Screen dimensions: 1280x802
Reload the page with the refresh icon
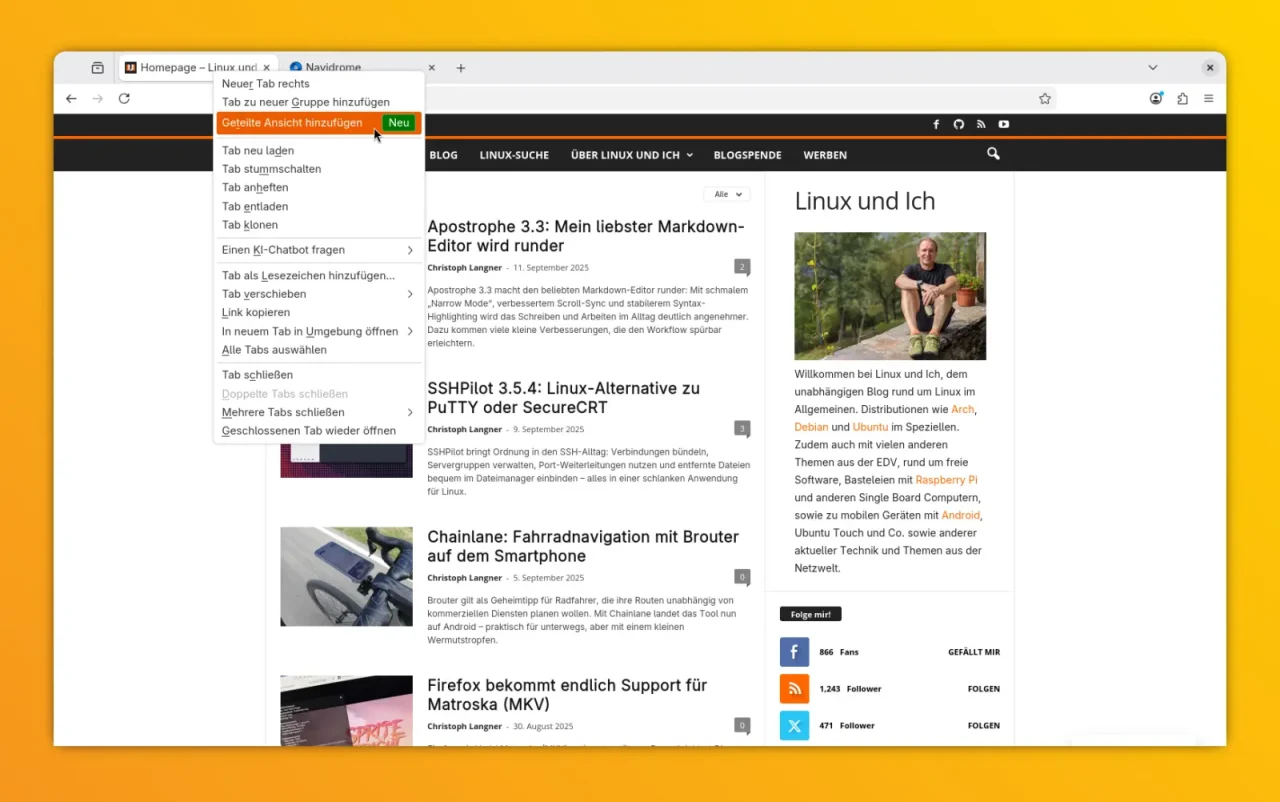(x=124, y=98)
